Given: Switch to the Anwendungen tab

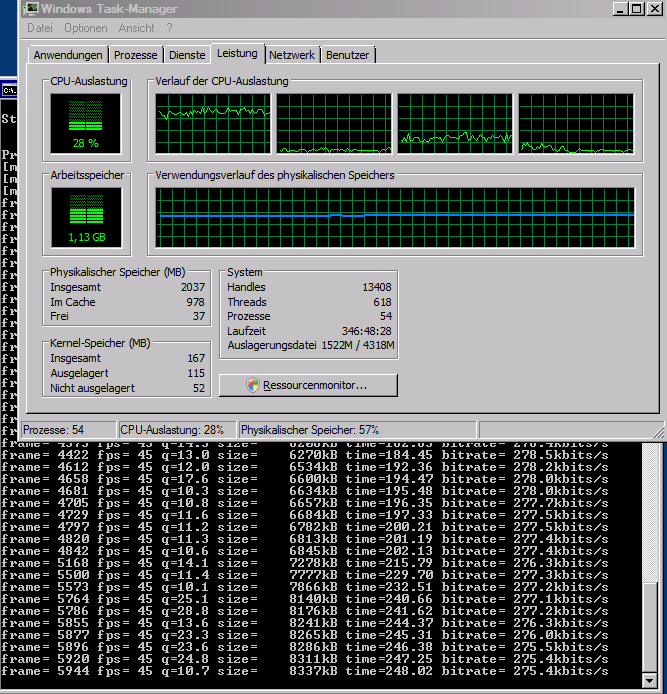Looking at the screenshot, I should [68, 55].
